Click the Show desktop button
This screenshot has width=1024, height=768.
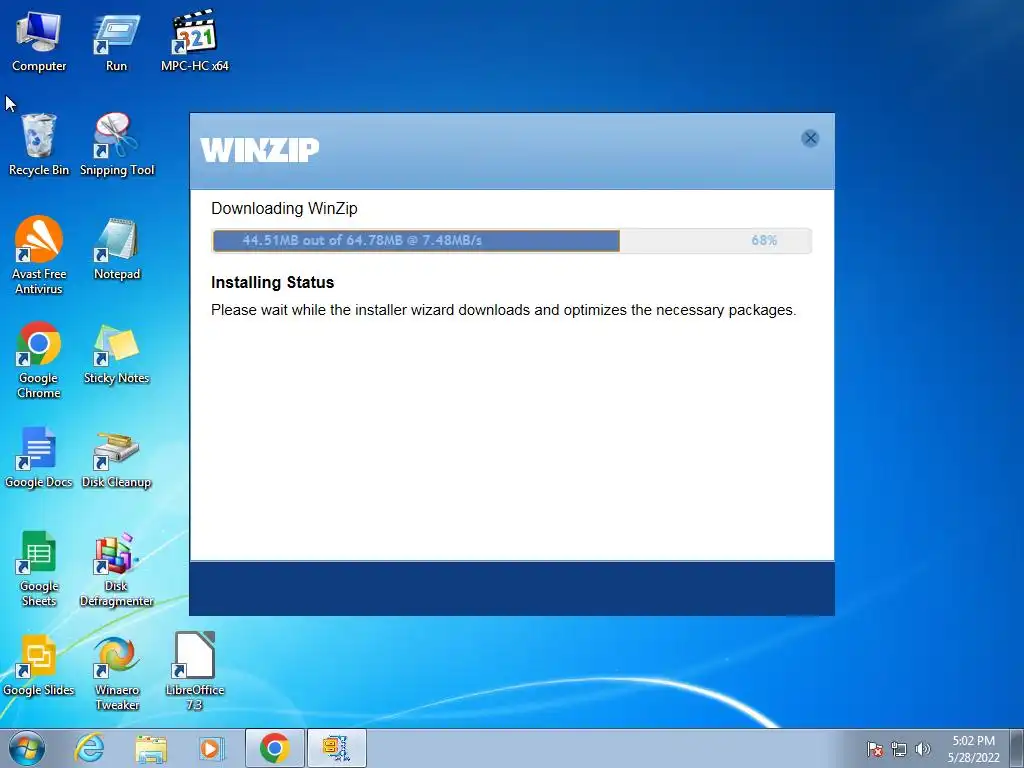pos(1016,748)
